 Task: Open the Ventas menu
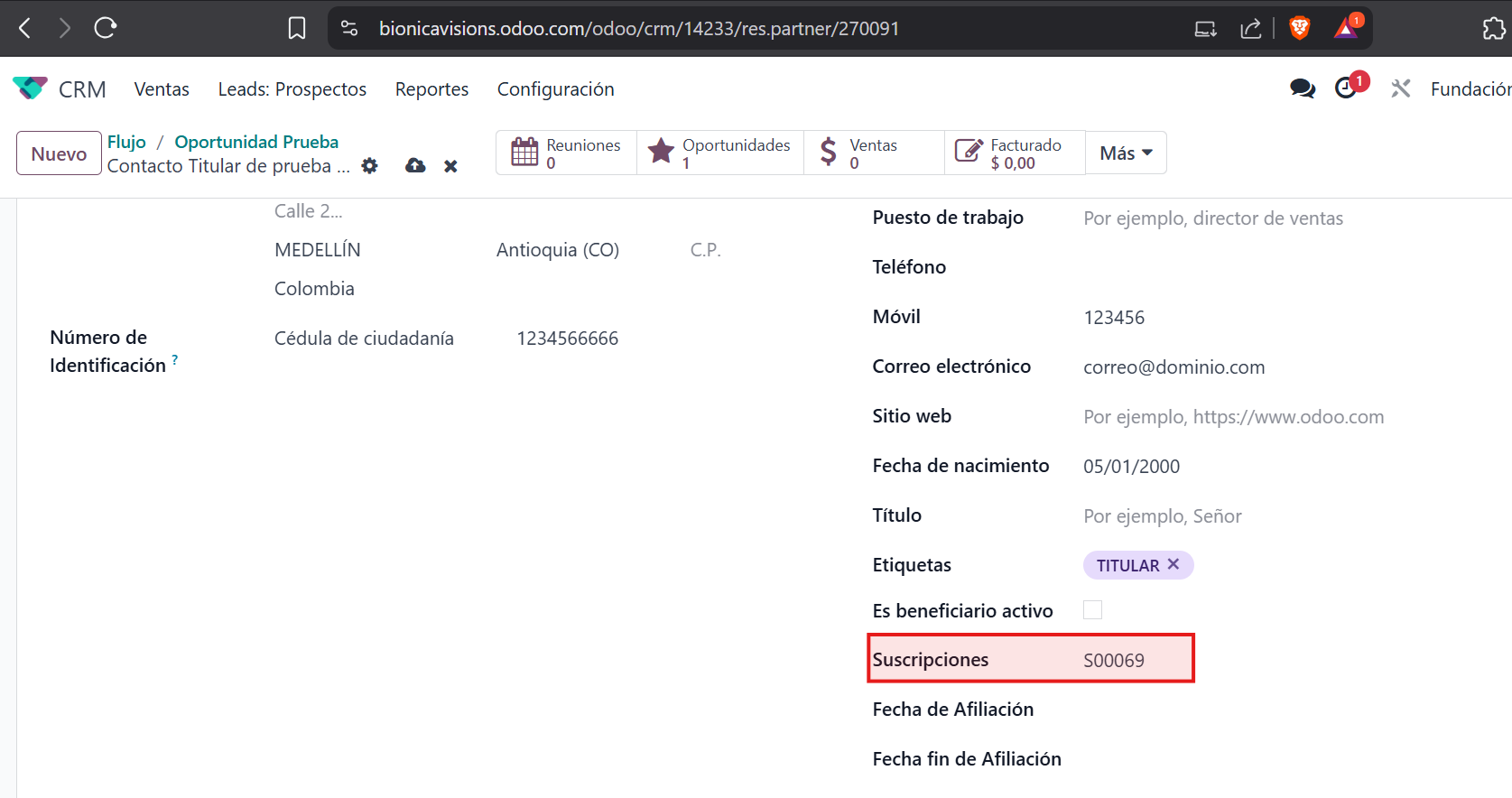coord(162,89)
